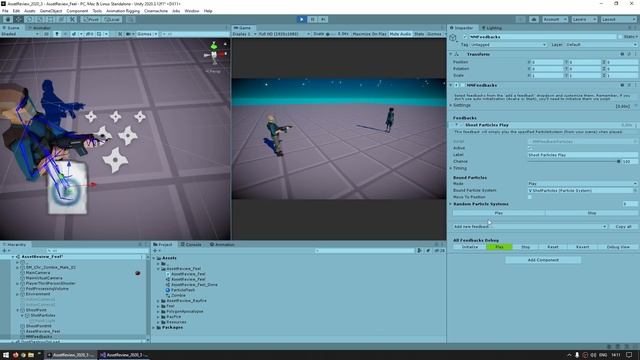Select the Rect tool in toolbar
The width and height of the screenshot is (640, 360).
[51, 19]
